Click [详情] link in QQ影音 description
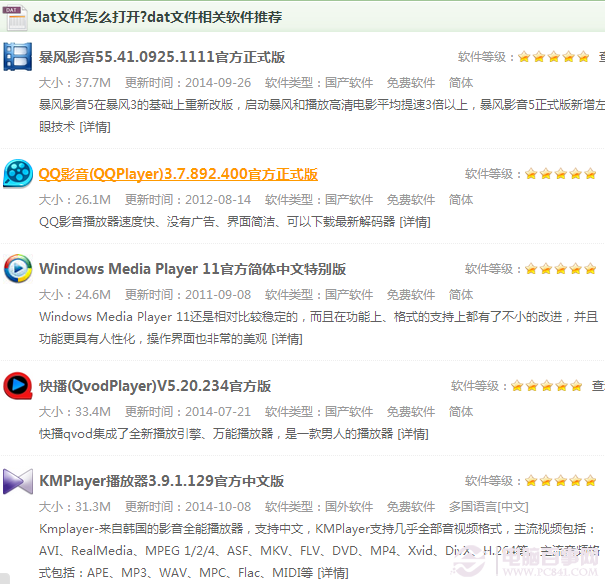Viewport: 605px width, 584px height. [x=415, y=222]
